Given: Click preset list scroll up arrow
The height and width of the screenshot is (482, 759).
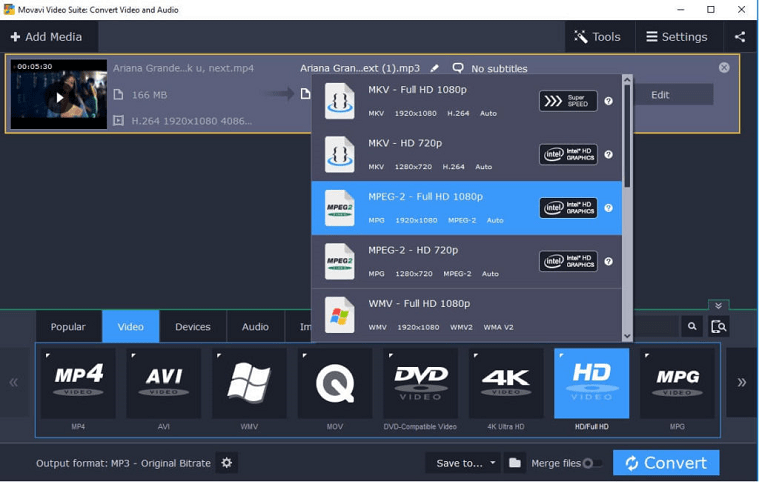Looking at the screenshot, I should pos(627,80).
